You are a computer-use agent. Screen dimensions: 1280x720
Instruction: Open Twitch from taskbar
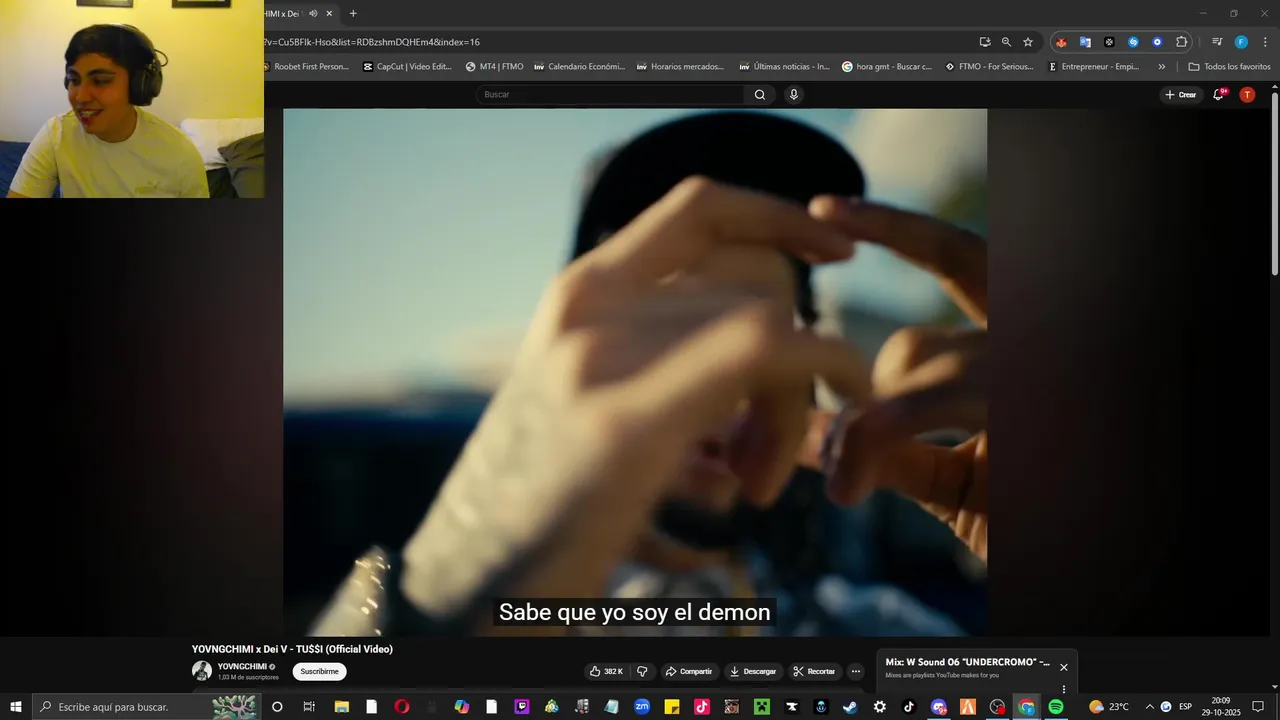point(522,707)
